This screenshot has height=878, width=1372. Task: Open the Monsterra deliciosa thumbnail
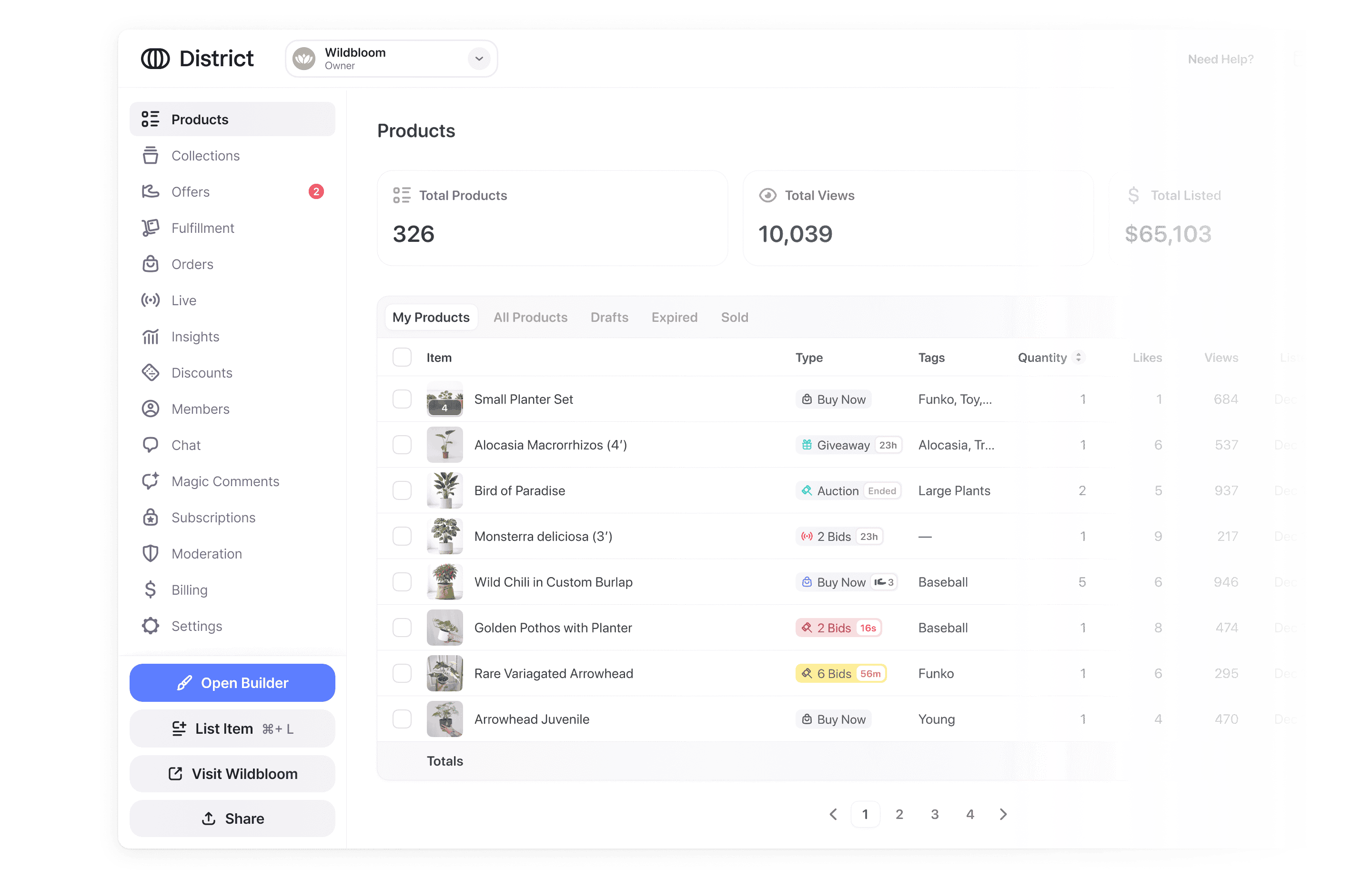(x=444, y=536)
